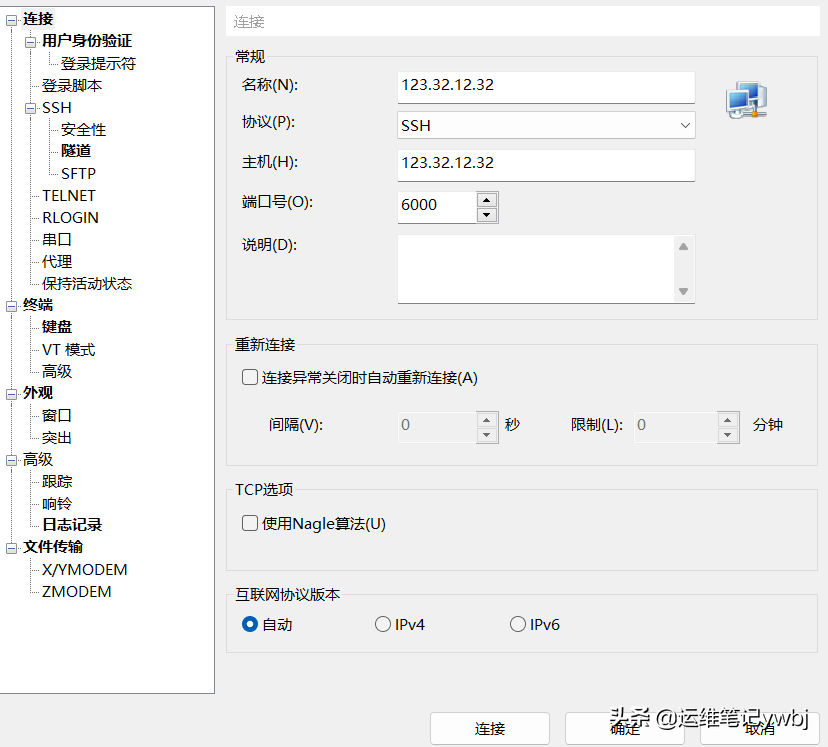Click the network computer icon on the right
The height and width of the screenshot is (747, 828).
(x=744, y=97)
